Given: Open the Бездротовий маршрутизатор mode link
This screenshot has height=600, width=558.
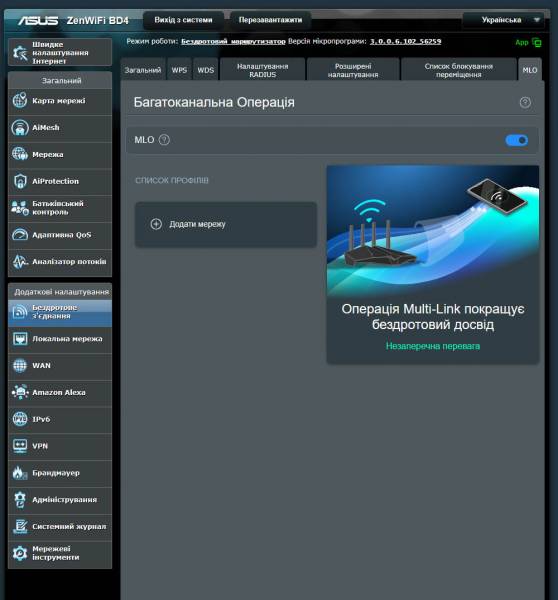Looking at the screenshot, I should [233, 41].
